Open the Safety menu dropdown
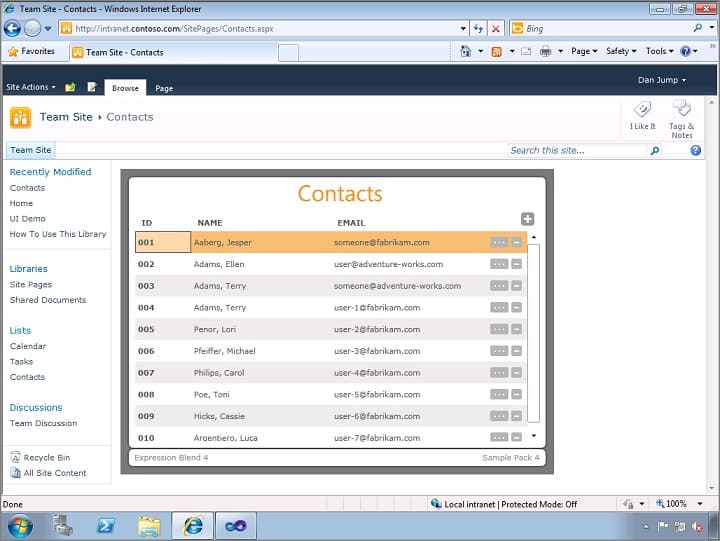The image size is (720, 541). [621, 51]
